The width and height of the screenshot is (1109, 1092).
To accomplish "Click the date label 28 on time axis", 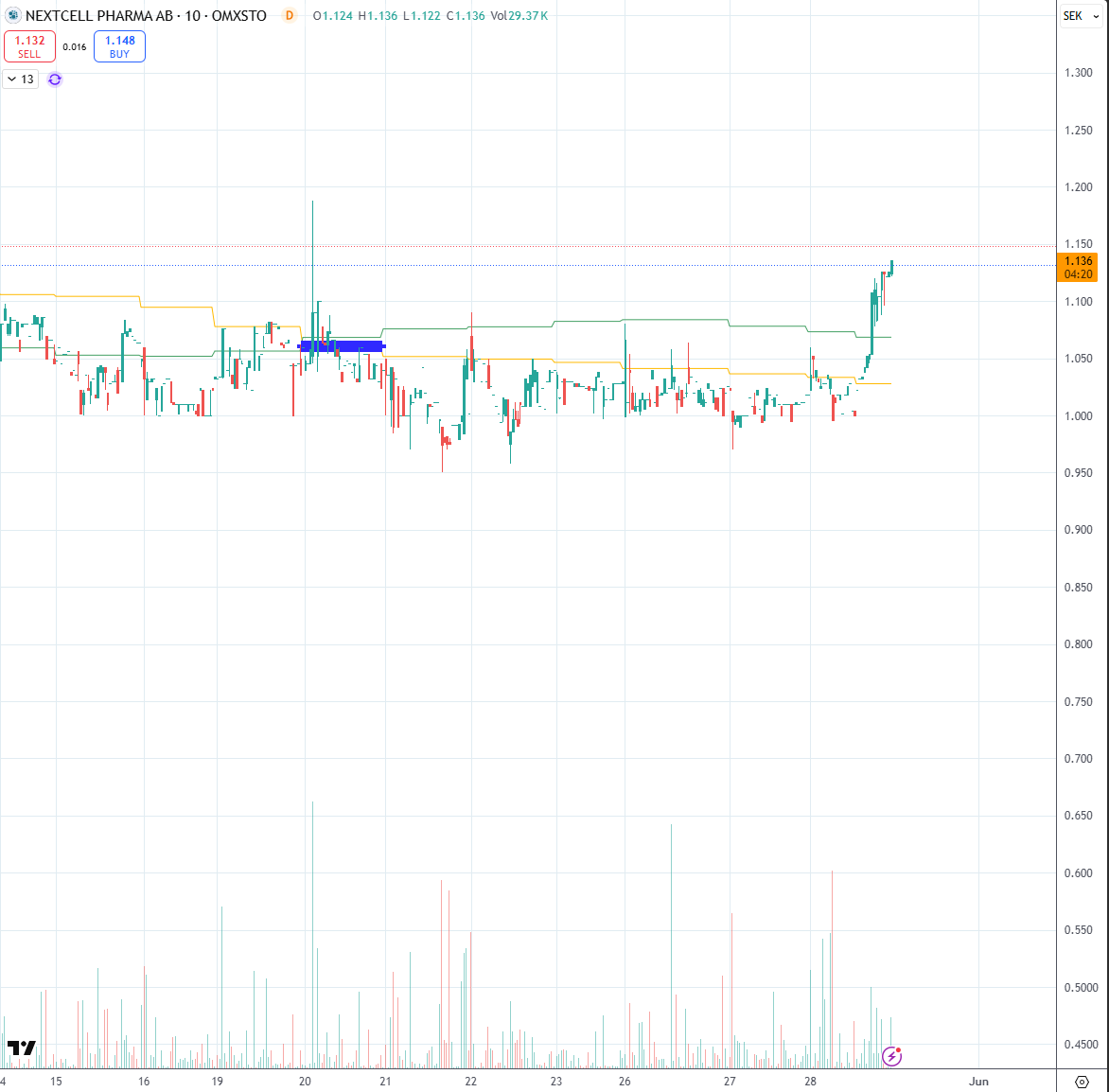I will point(810,1082).
